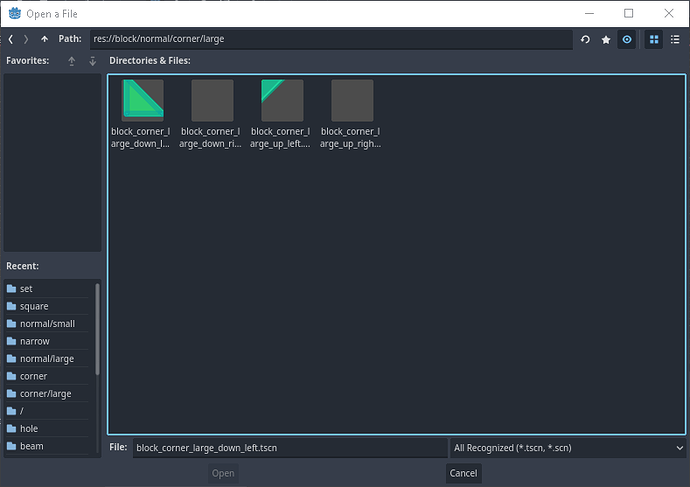Screen dimensions: 690x487
Task: Click the Open button
Action: (x=223, y=473)
